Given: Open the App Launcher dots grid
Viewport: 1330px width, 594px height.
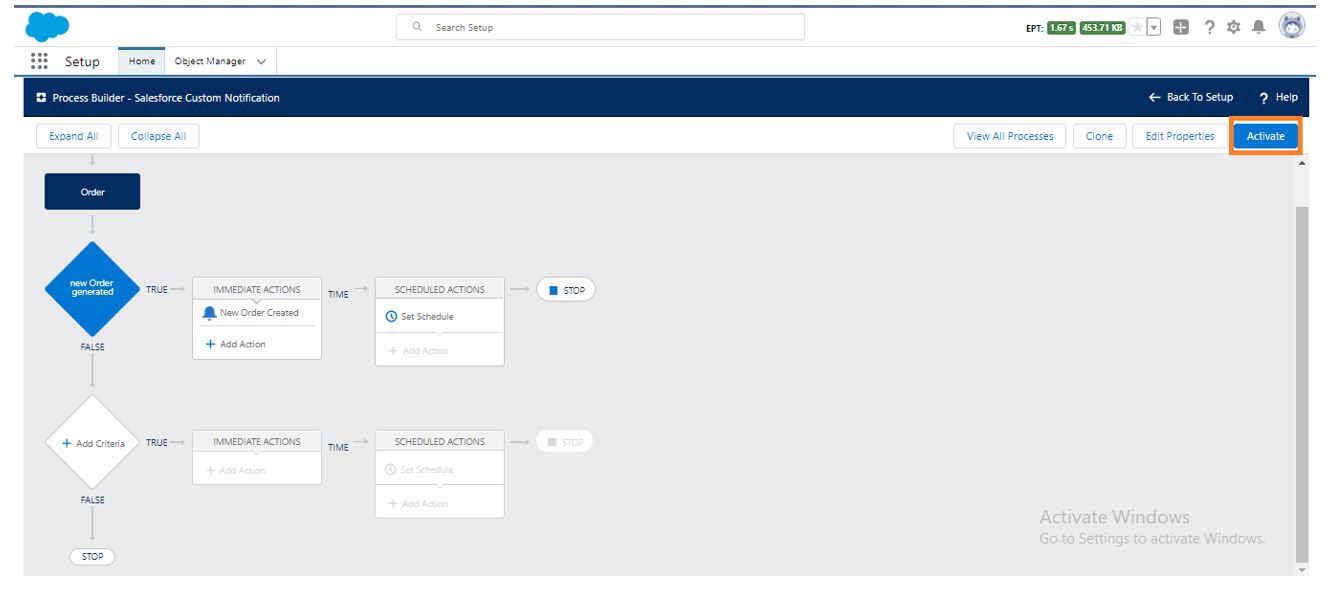Looking at the screenshot, I should (40, 61).
